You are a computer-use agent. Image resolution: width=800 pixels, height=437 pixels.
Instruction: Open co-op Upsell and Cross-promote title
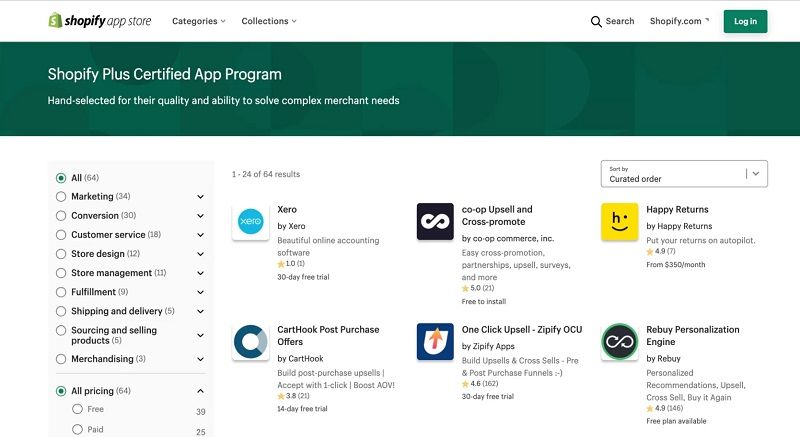tap(497, 216)
